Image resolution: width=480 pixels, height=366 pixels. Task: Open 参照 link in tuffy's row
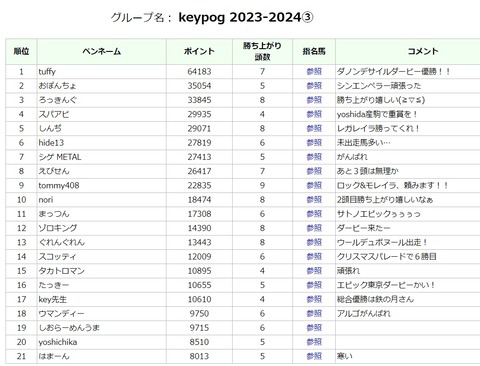point(314,71)
